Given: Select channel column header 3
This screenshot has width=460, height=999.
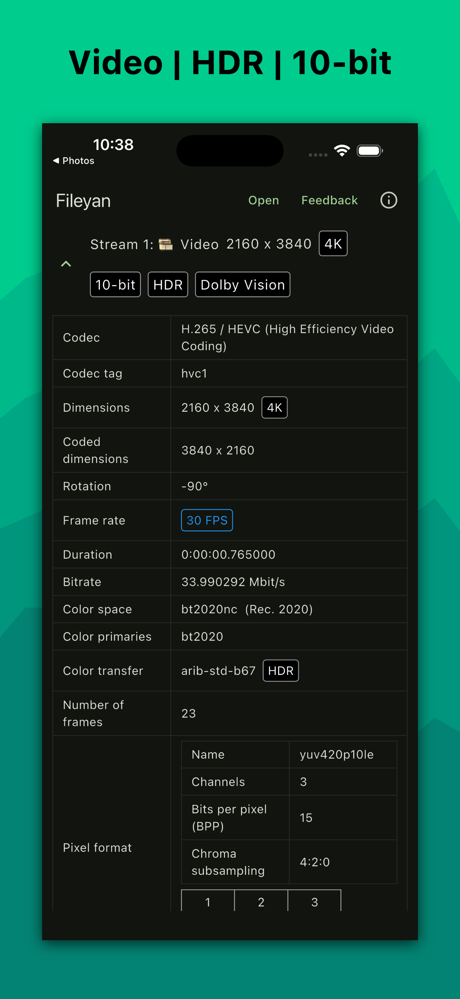Looking at the screenshot, I should (314, 903).
